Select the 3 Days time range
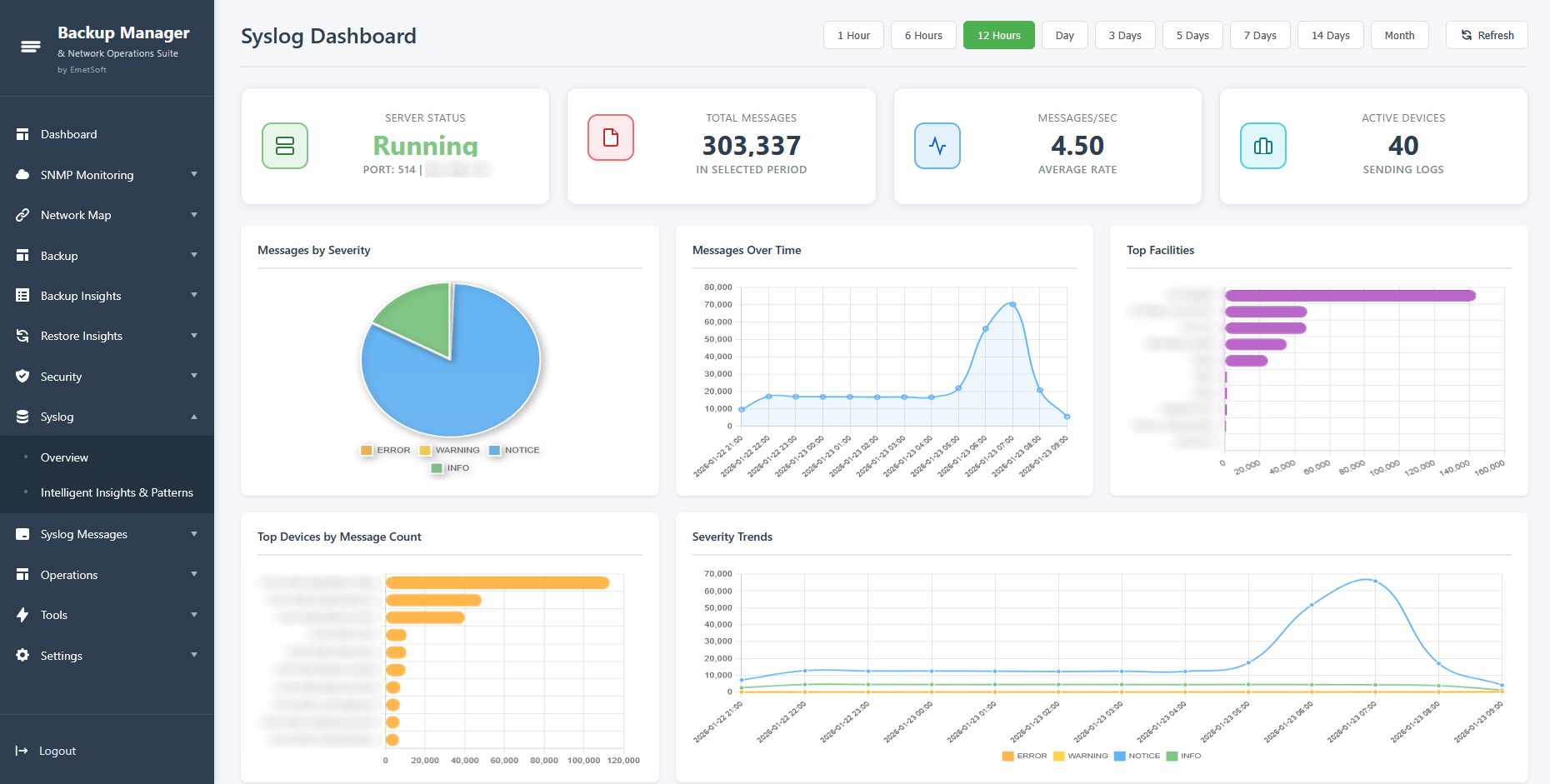 pyautogui.click(x=1125, y=35)
